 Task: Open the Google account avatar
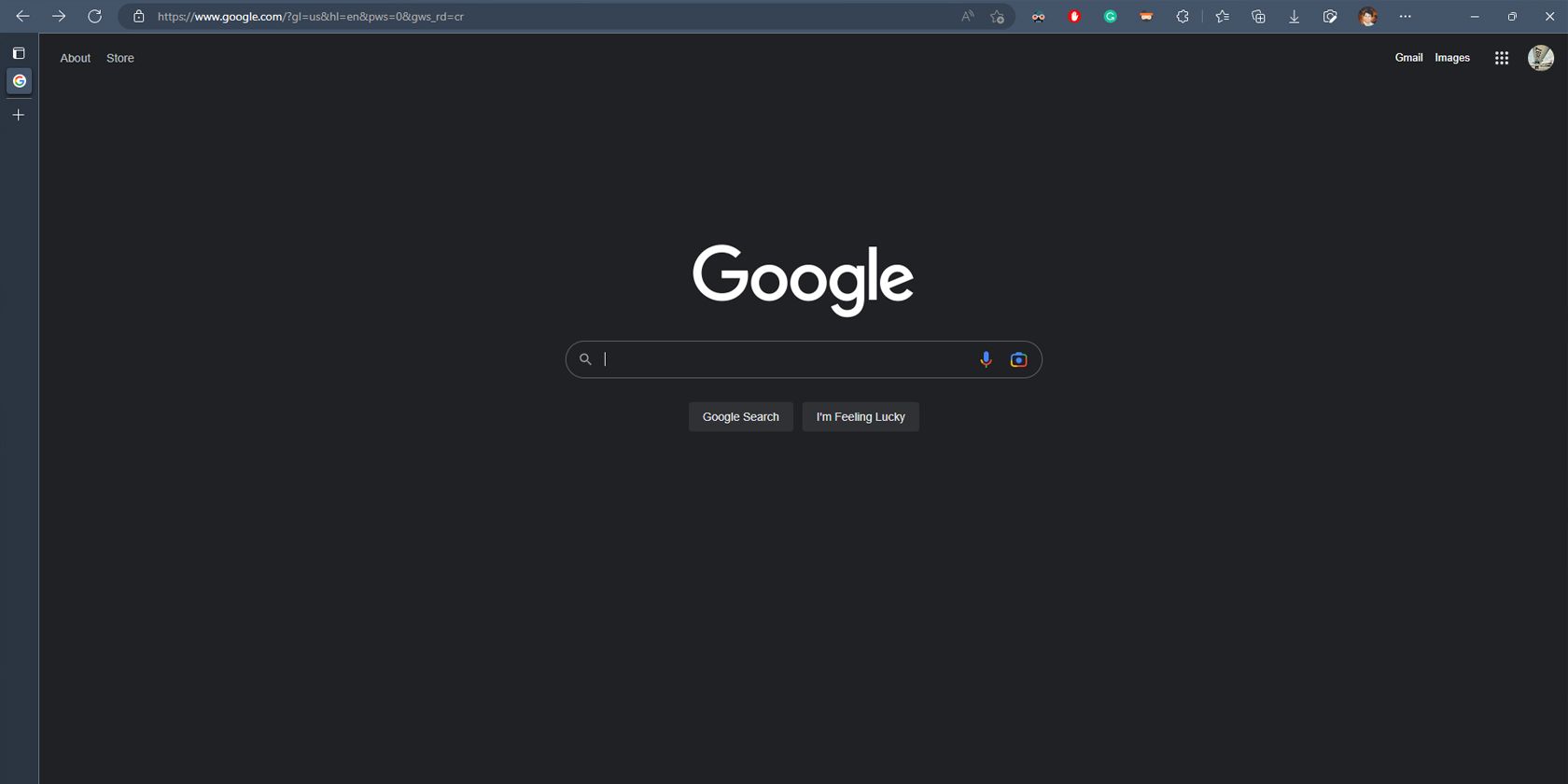click(x=1541, y=58)
